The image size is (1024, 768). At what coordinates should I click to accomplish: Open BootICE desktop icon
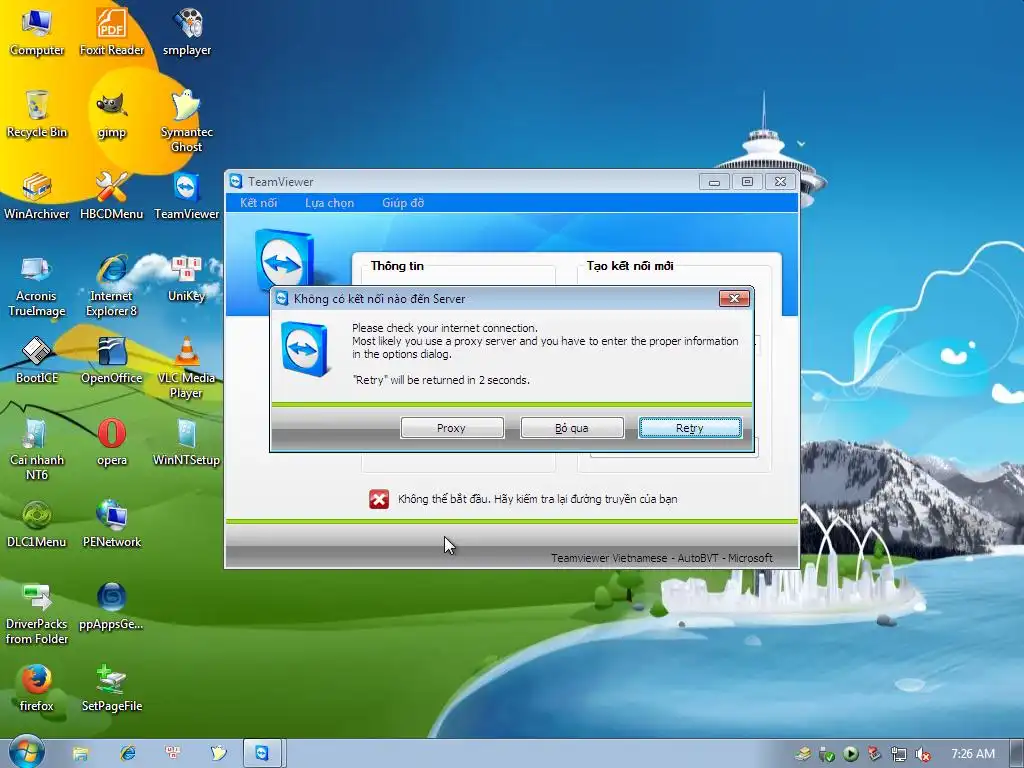37,360
